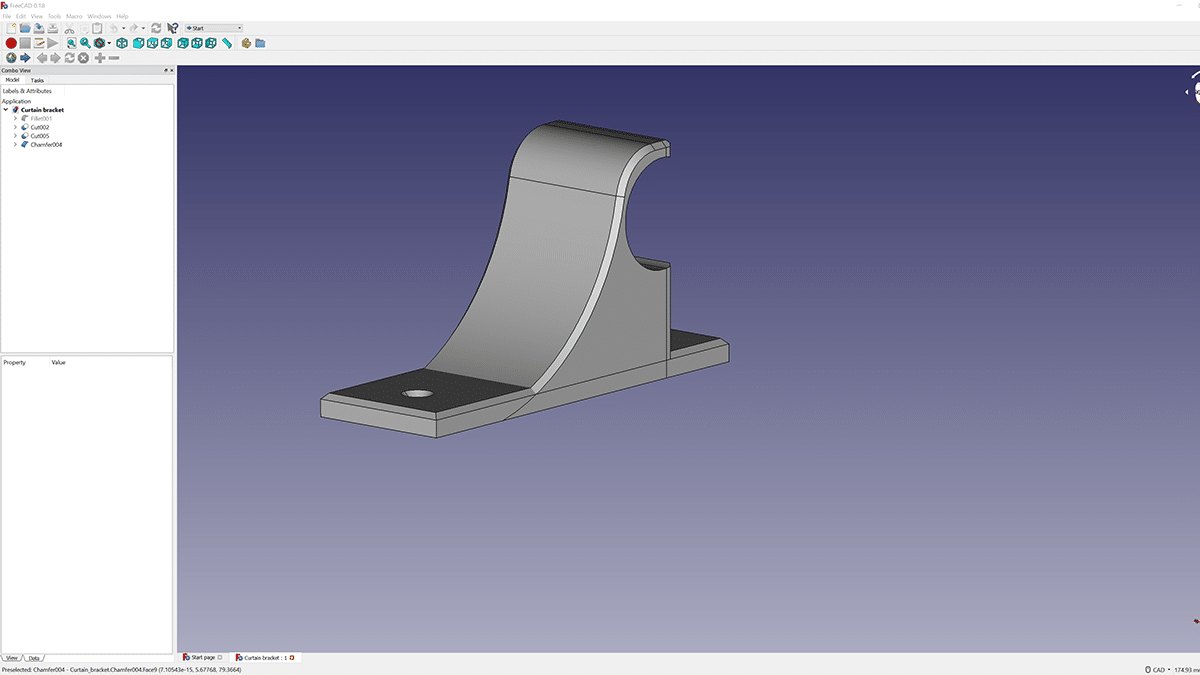Click the CAD navigation style in status bar
The width and height of the screenshot is (1200, 675).
(1158, 668)
